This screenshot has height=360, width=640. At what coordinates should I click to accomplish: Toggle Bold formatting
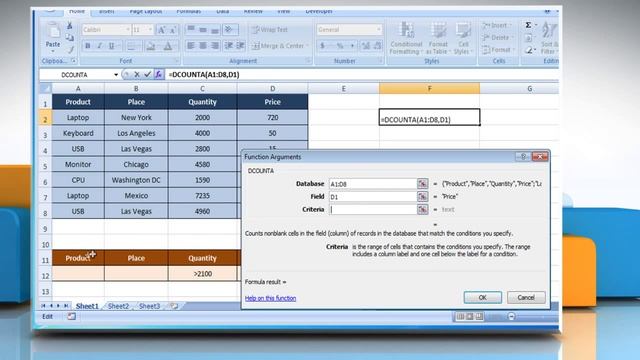pos(87,46)
